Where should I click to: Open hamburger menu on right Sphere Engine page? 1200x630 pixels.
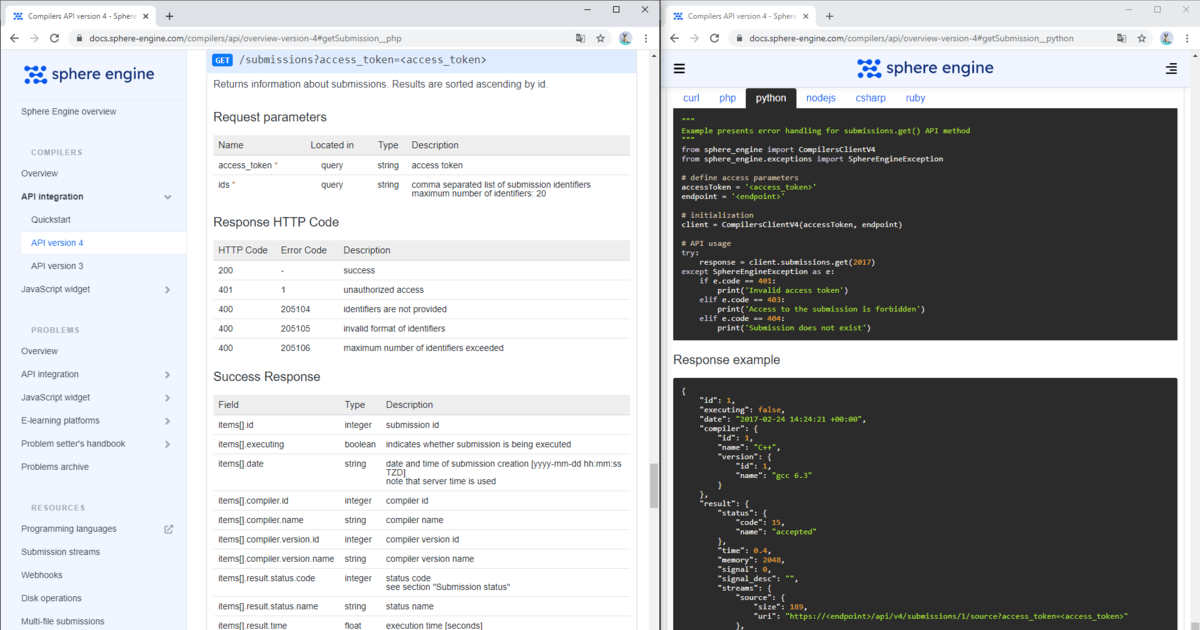click(680, 69)
